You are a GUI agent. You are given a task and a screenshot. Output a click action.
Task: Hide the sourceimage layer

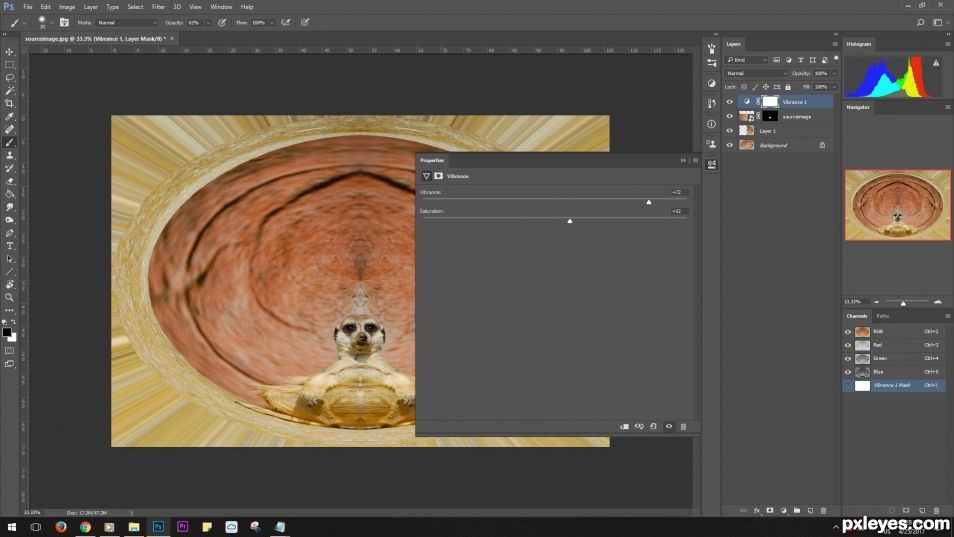[729, 116]
